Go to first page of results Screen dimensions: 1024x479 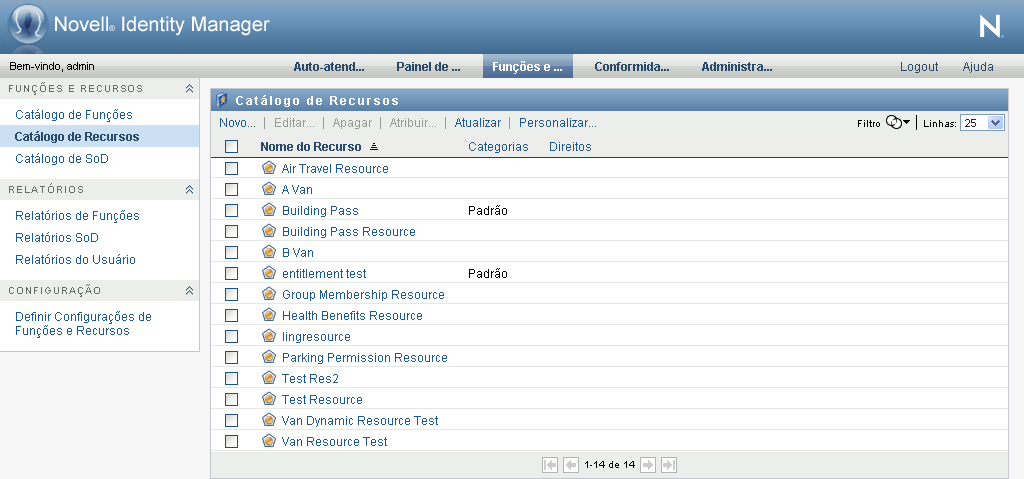pos(550,465)
